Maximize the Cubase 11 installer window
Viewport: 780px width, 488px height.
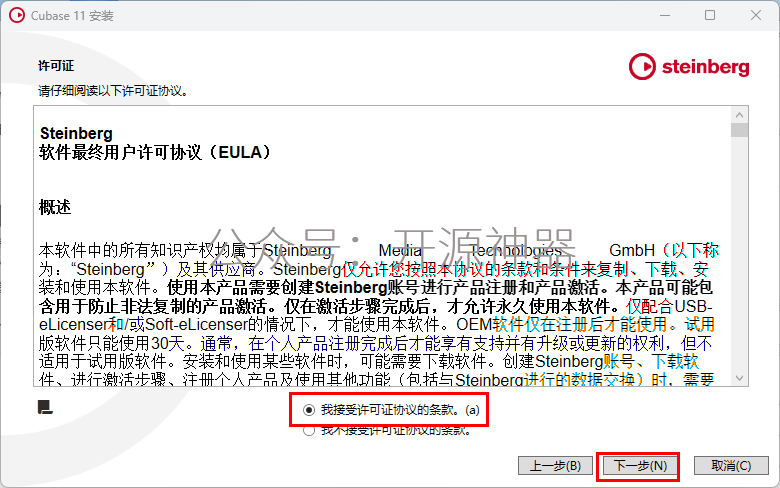[710, 15]
